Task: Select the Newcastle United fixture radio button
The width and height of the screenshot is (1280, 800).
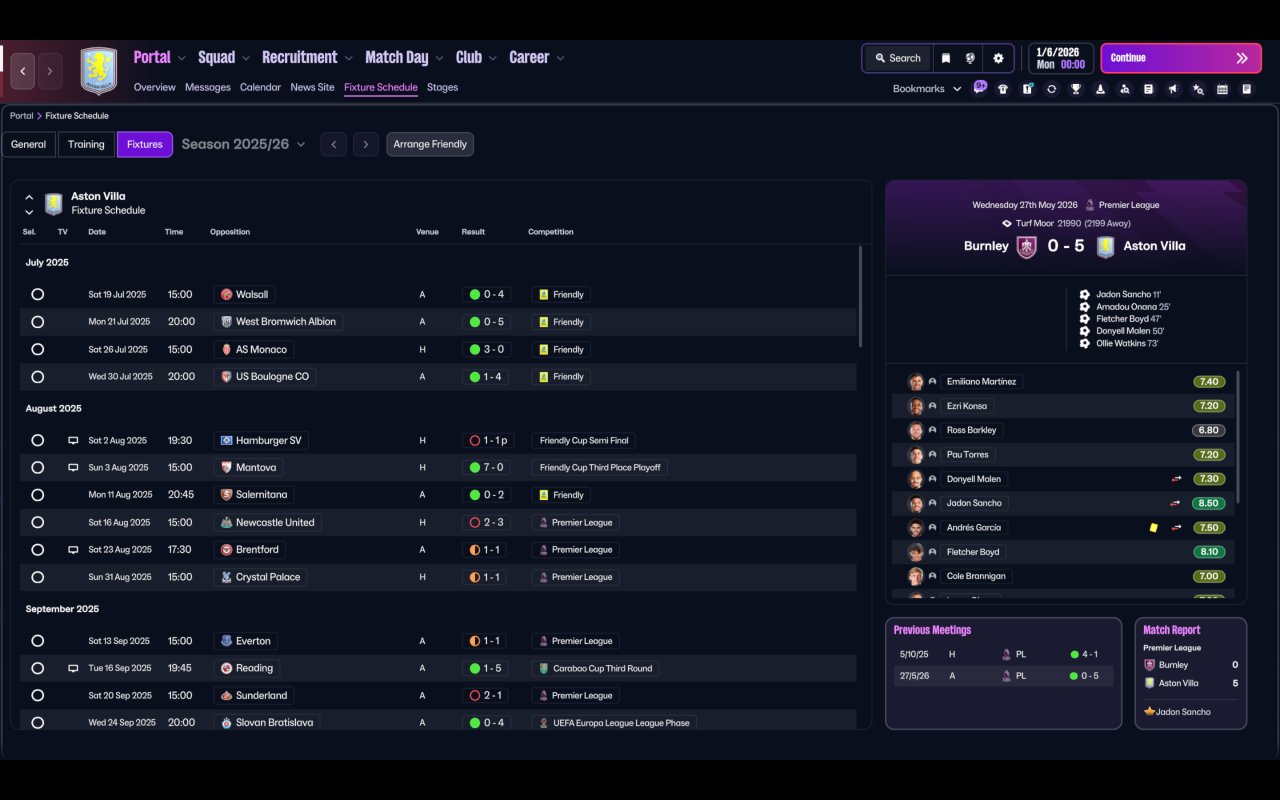Action: [x=38, y=523]
